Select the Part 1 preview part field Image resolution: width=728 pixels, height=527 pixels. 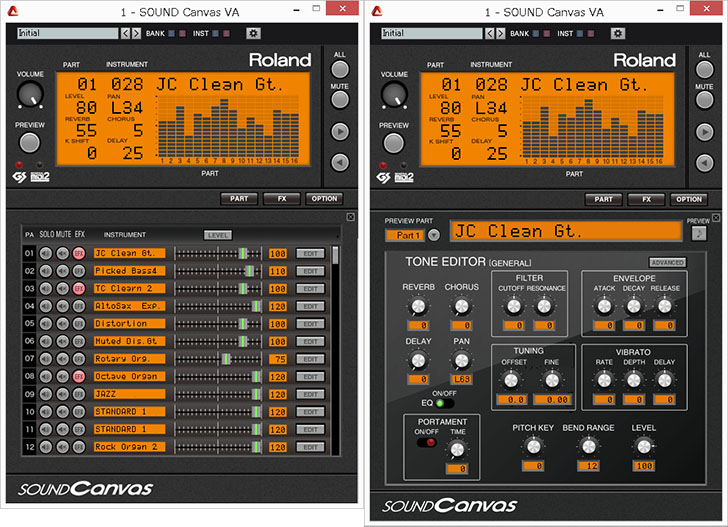click(x=405, y=235)
